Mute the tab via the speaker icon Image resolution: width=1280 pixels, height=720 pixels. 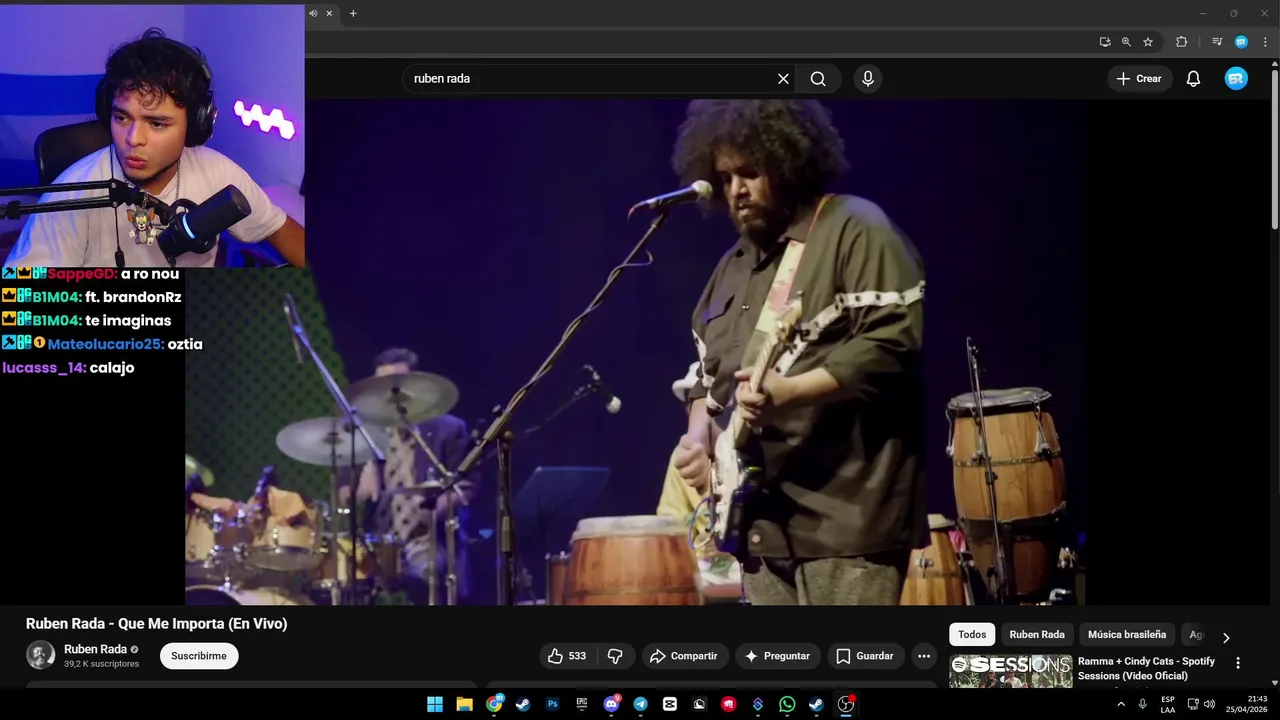pos(313,13)
